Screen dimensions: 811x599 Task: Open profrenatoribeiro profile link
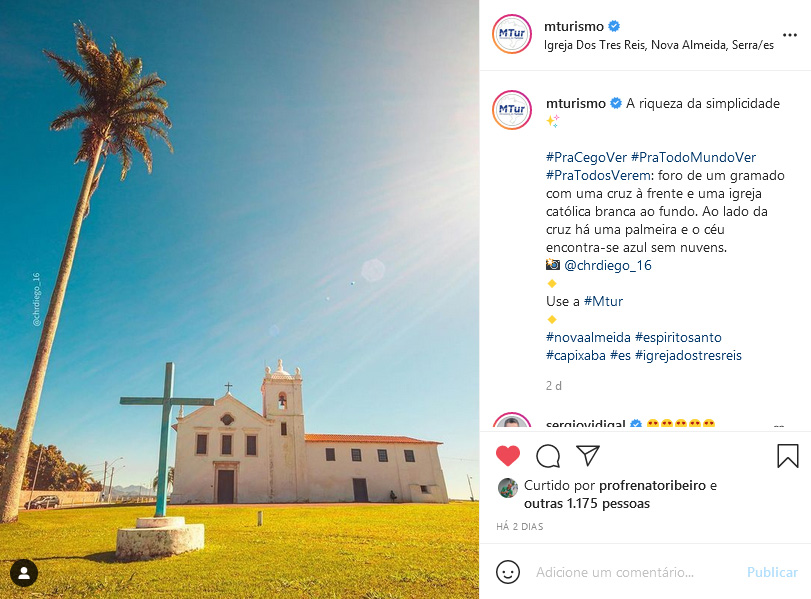(x=652, y=485)
